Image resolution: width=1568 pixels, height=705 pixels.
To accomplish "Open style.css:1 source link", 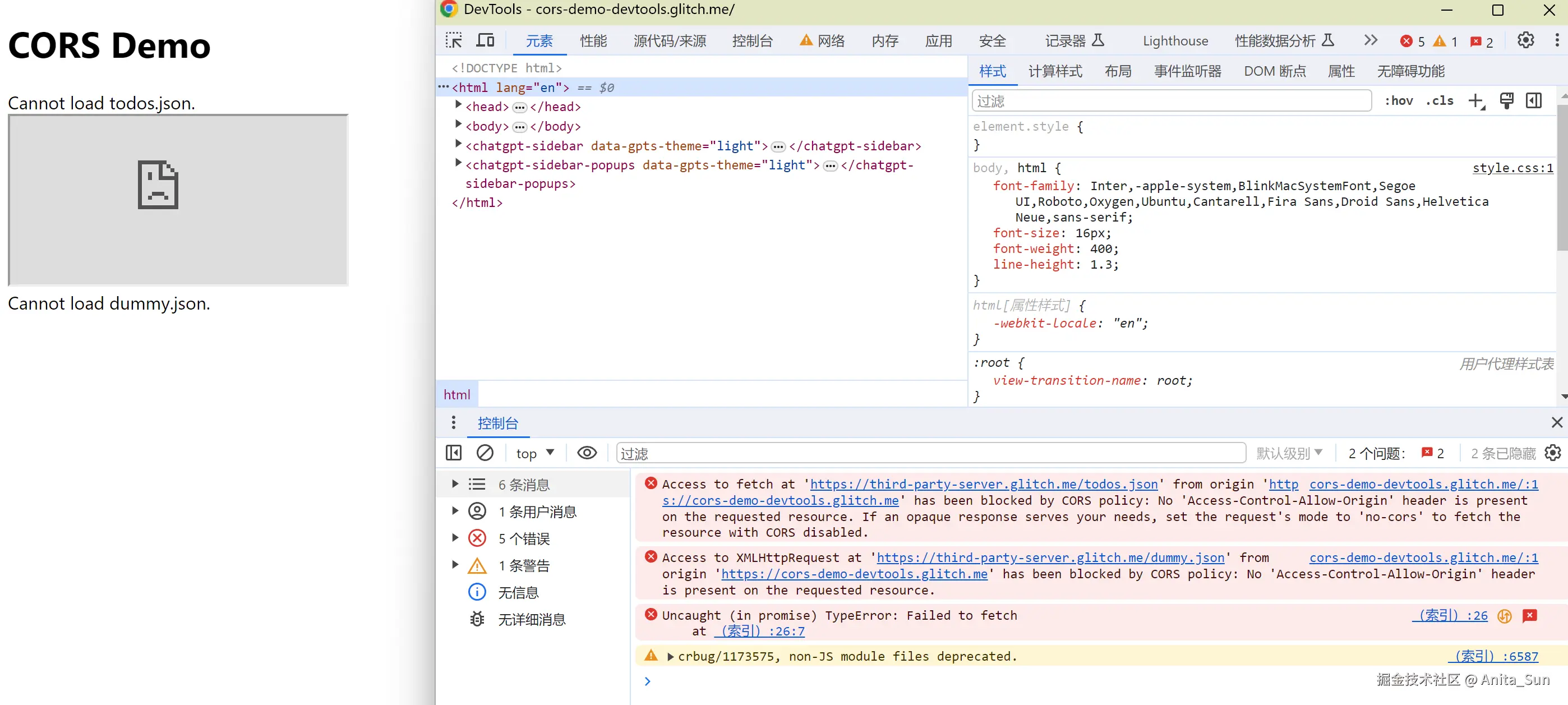I will [1512, 168].
